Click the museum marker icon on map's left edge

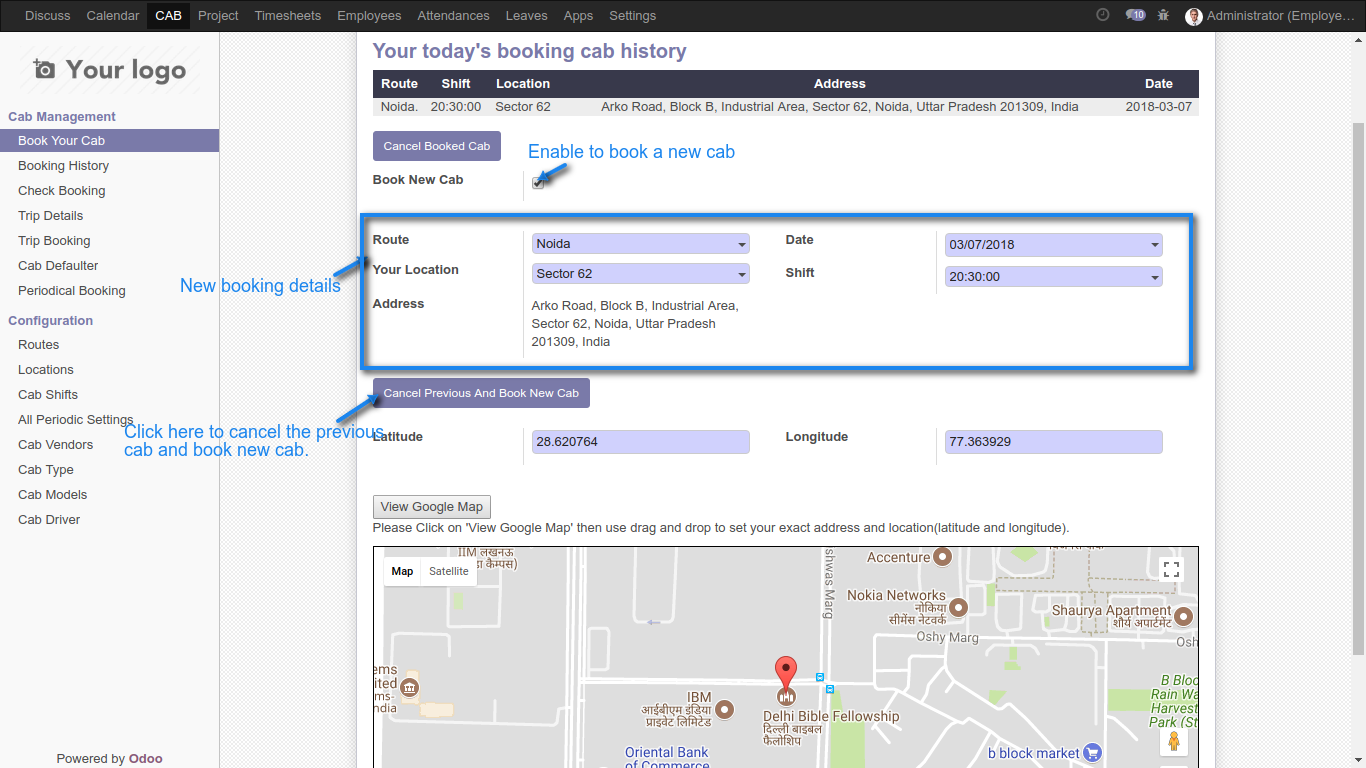410,687
